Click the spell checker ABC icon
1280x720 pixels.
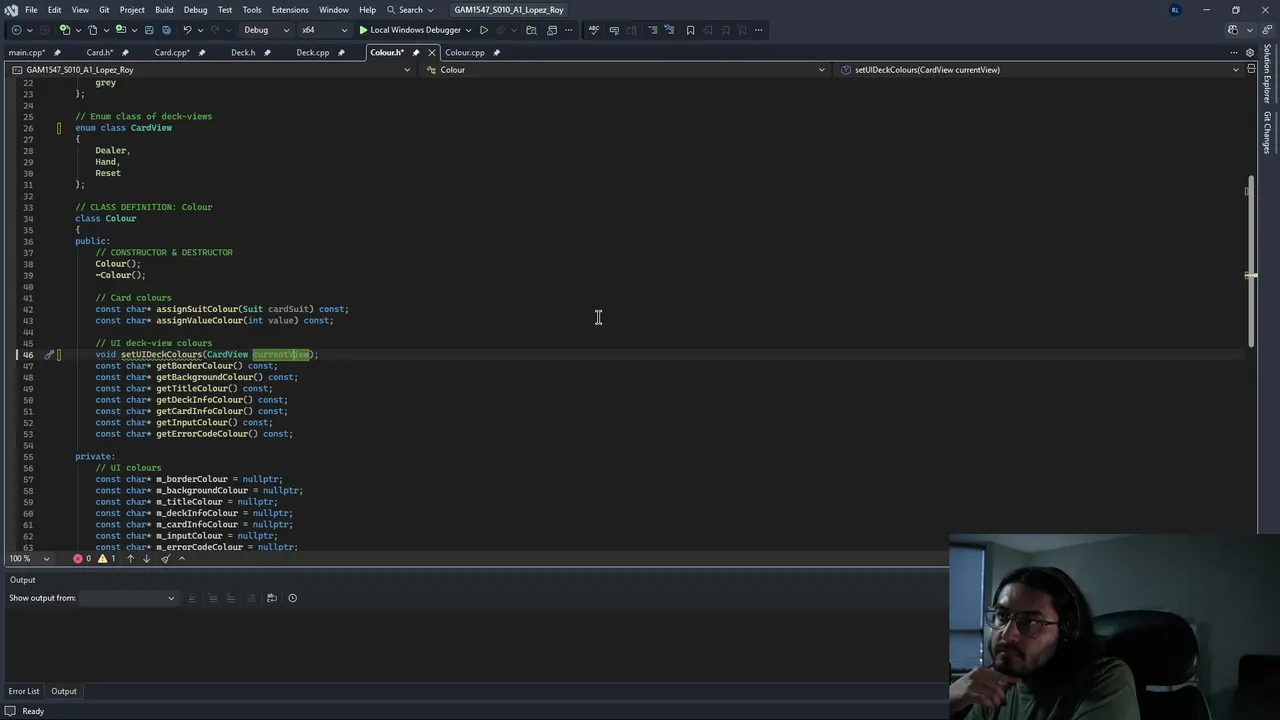click(592, 30)
